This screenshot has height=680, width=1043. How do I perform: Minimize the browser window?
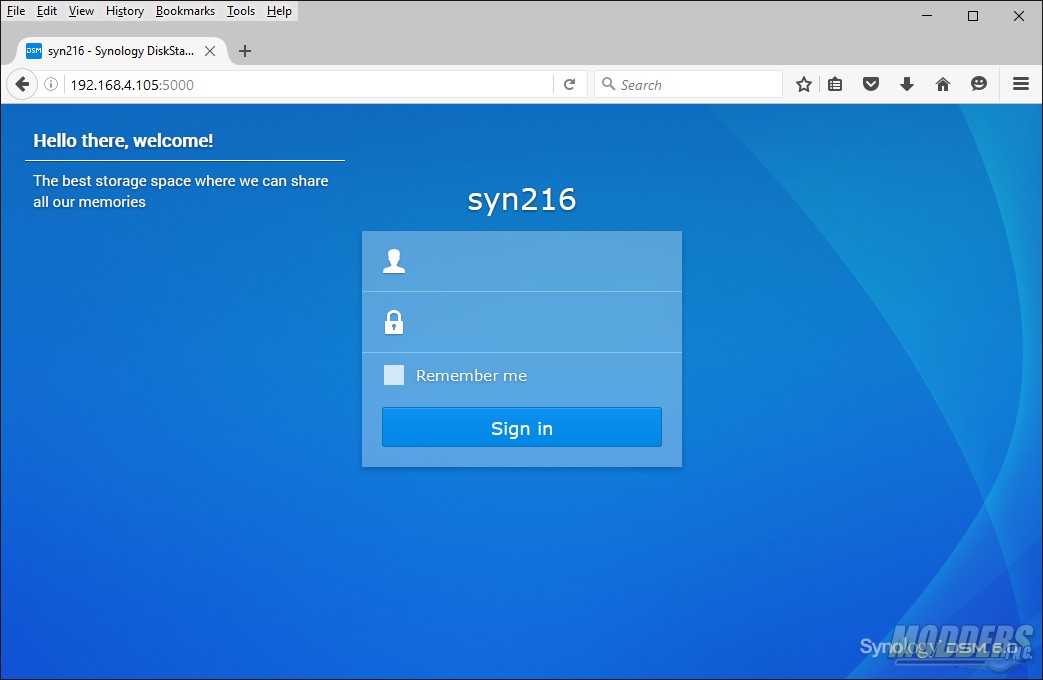coord(927,16)
